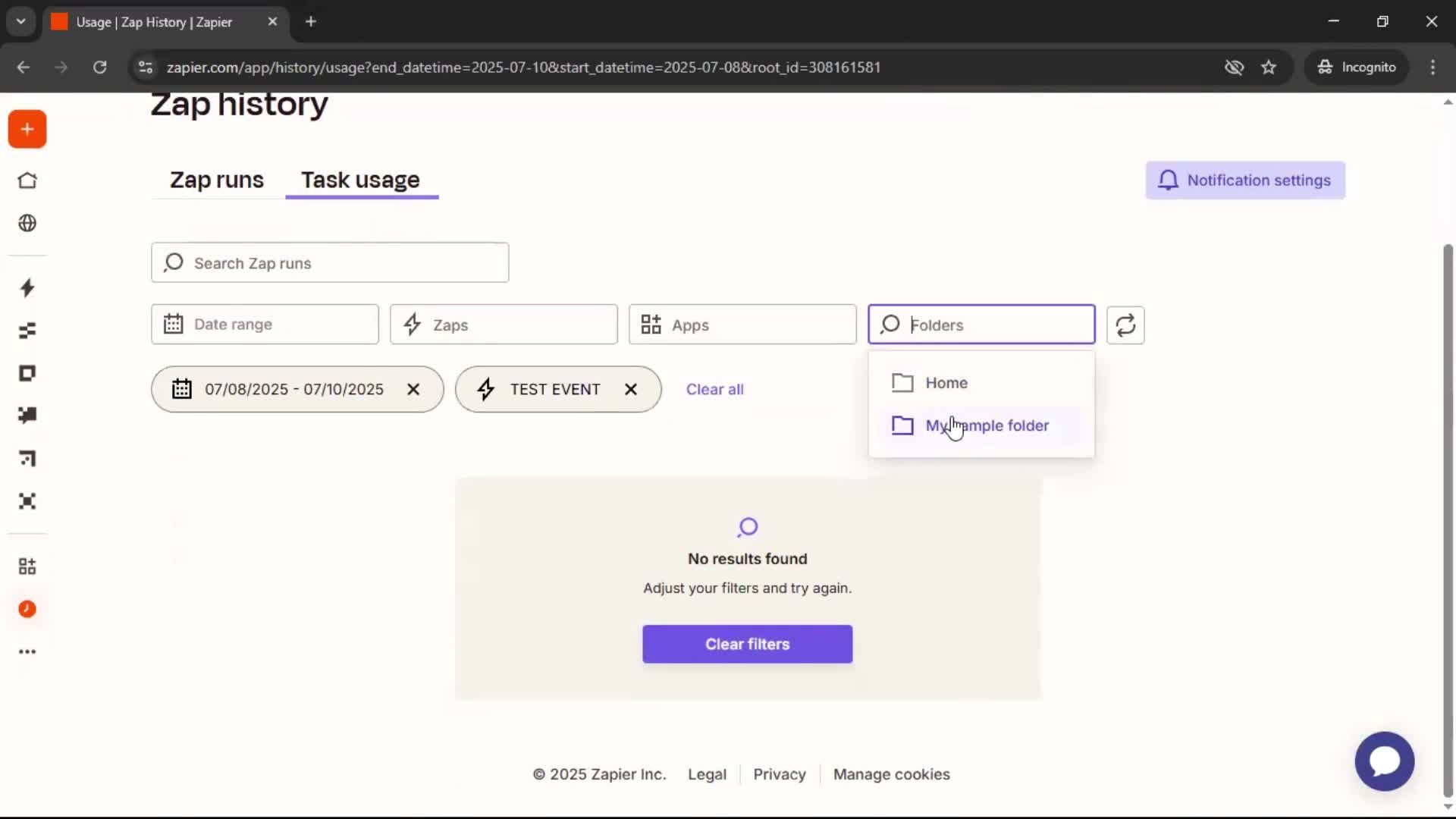Open the Agents icon in sidebar
Viewport: 1456px width, 819px height.
coord(27,501)
